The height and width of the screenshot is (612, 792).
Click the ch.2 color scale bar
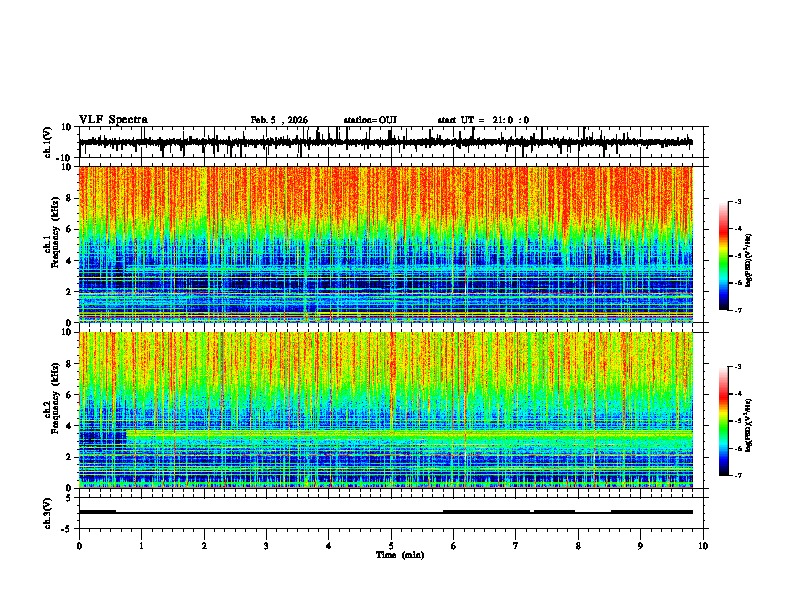coord(723,421)
